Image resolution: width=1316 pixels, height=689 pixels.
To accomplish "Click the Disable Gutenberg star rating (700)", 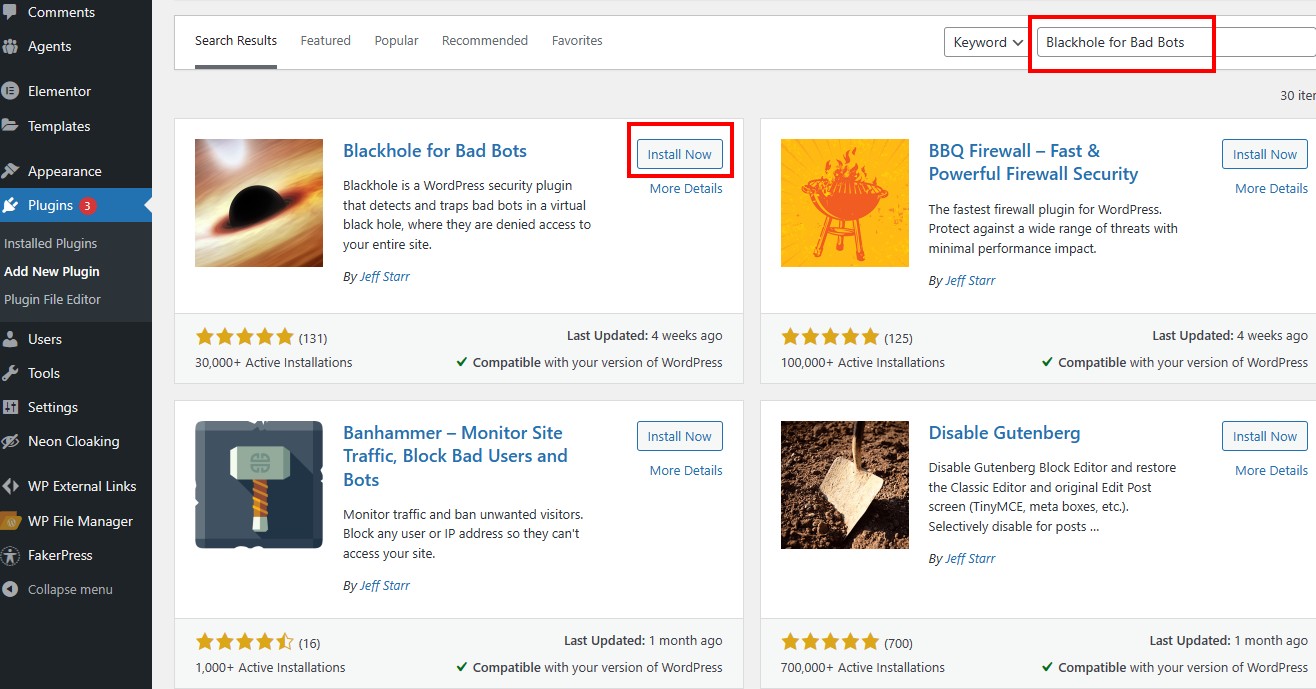I will pos(830,642).
